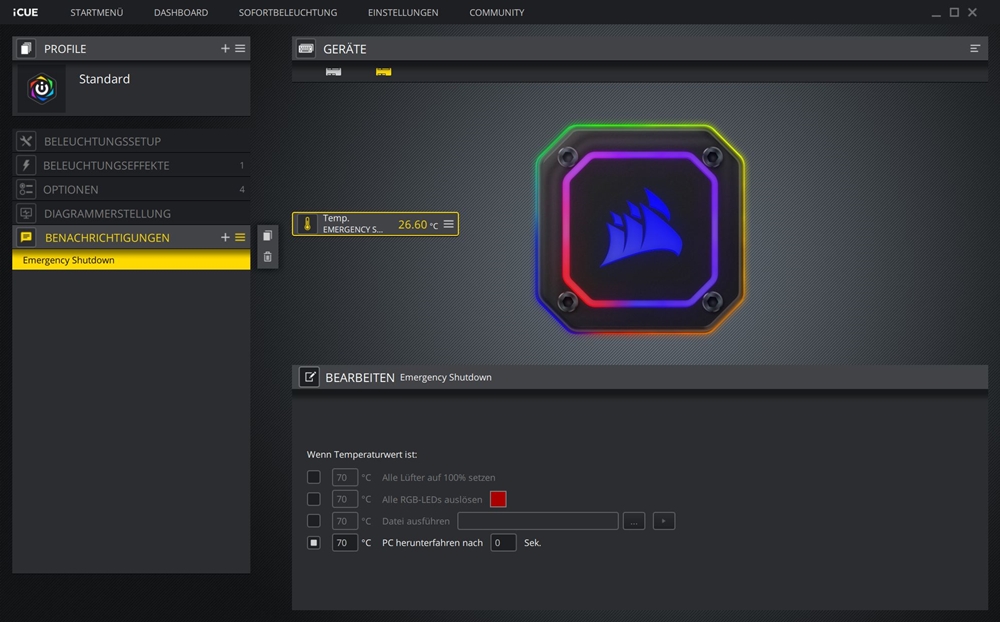The height and width of the screenshot is (622, 1000).
Task: Click the Optionen list icon
Action: 26,189
